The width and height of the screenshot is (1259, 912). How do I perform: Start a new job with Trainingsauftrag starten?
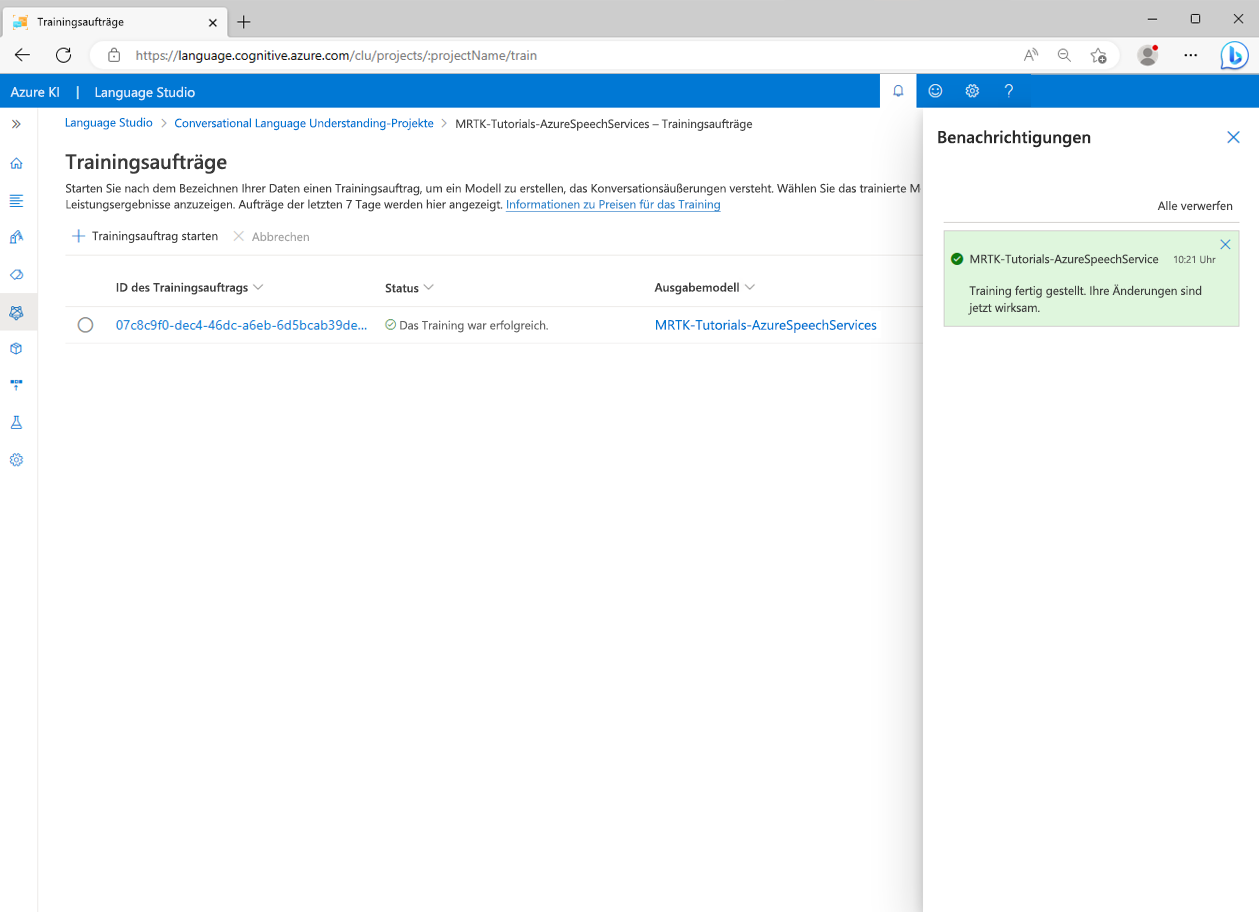(145, 236)
